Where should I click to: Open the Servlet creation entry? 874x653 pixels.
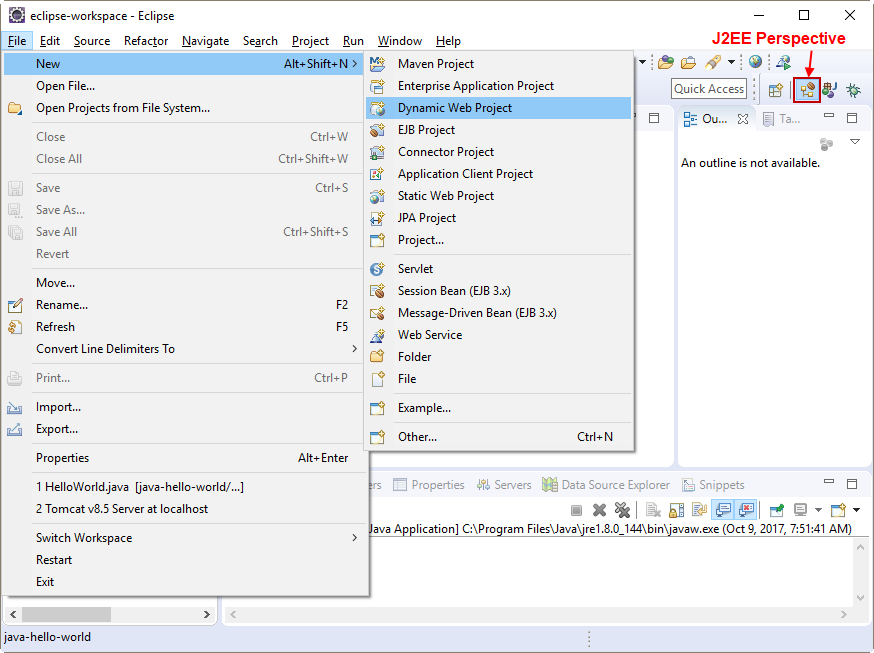(498, 269)
